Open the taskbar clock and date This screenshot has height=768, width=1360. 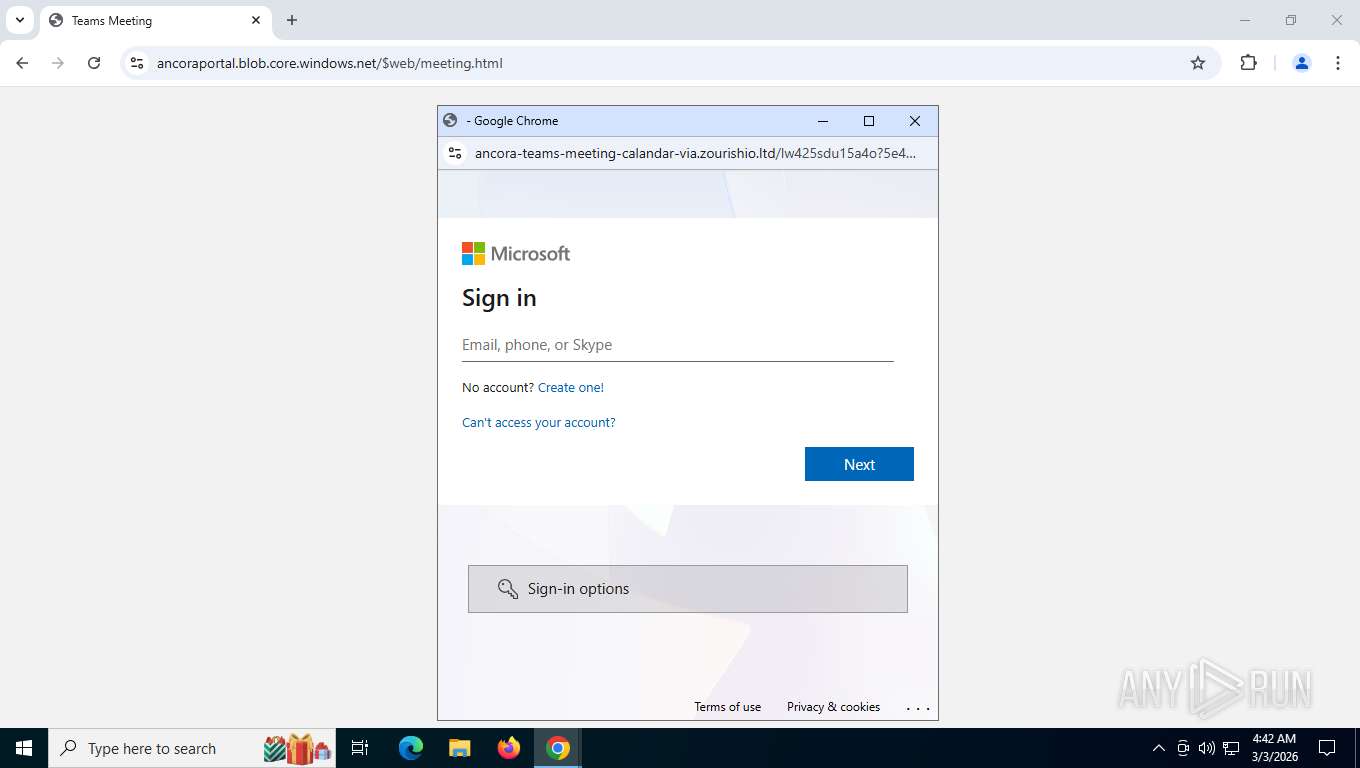click(x=1274, y=748)
